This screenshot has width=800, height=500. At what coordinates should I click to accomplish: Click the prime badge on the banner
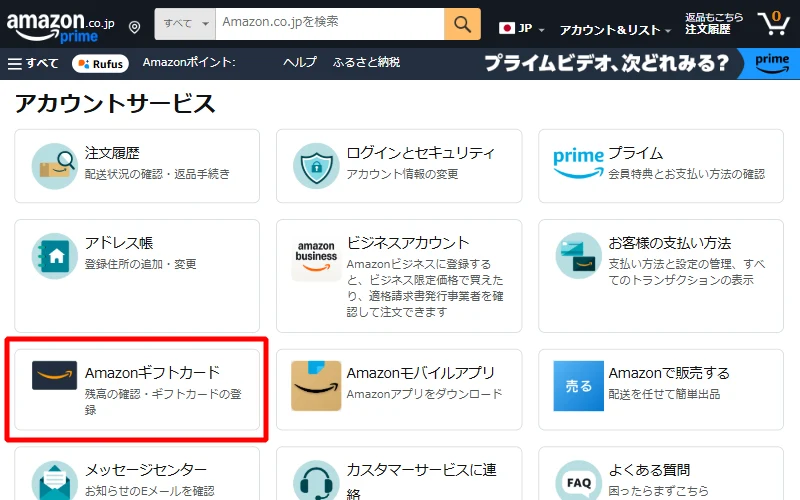click(772, 64)
